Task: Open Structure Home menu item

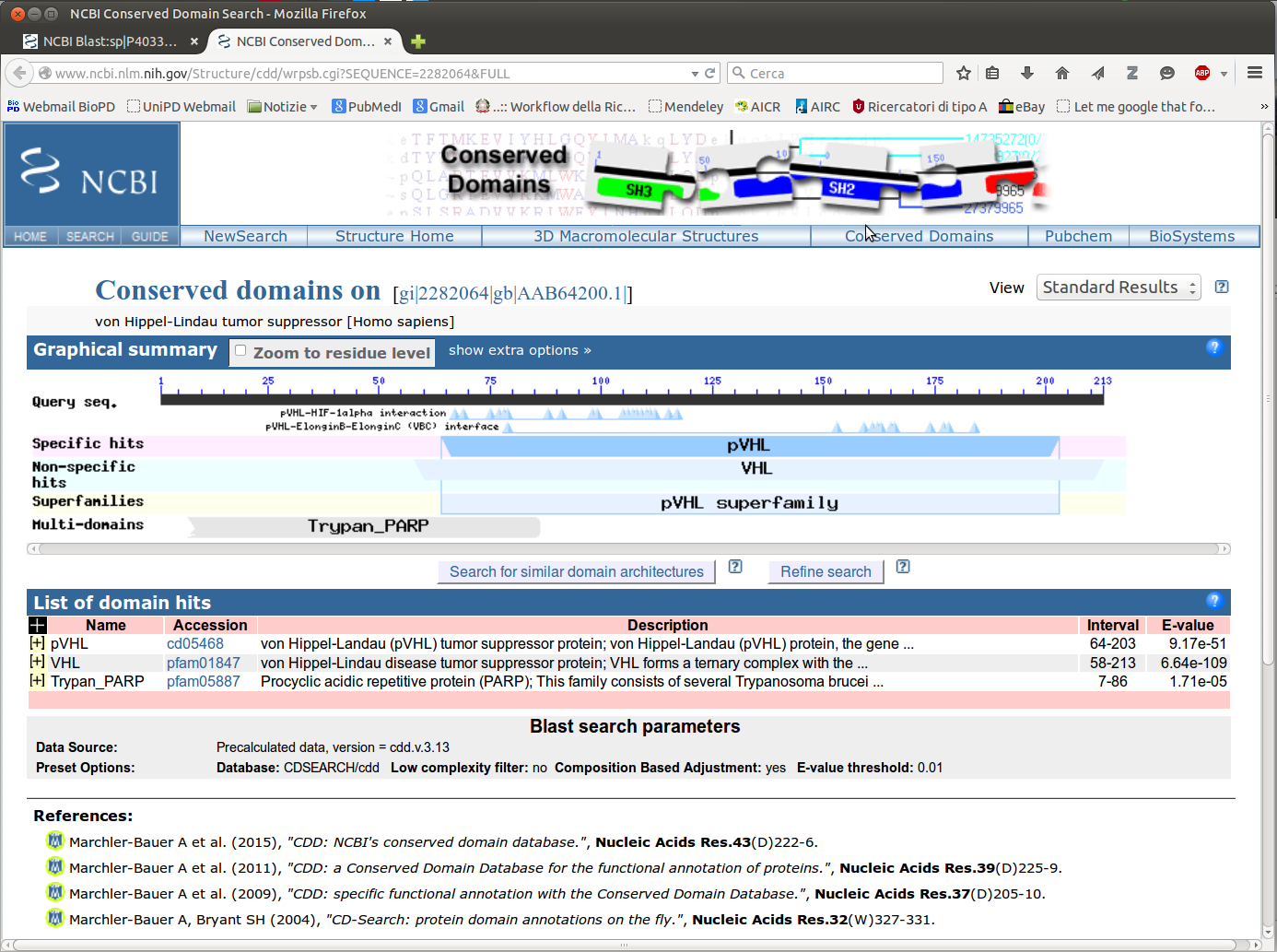Action: pos(394,236)
